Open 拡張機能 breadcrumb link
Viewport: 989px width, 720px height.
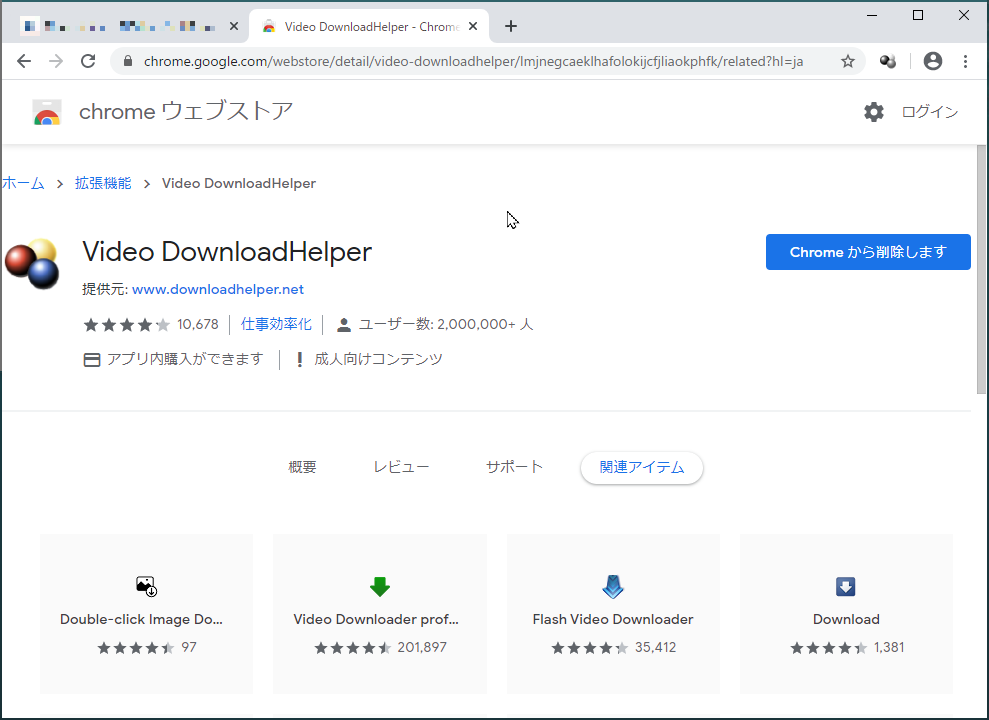click(103, 183)
